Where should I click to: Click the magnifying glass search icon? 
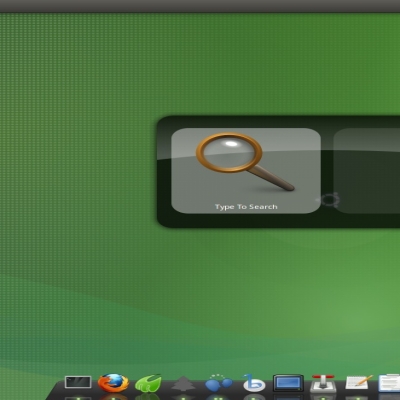pyautogui.click(x=245, y=162)
